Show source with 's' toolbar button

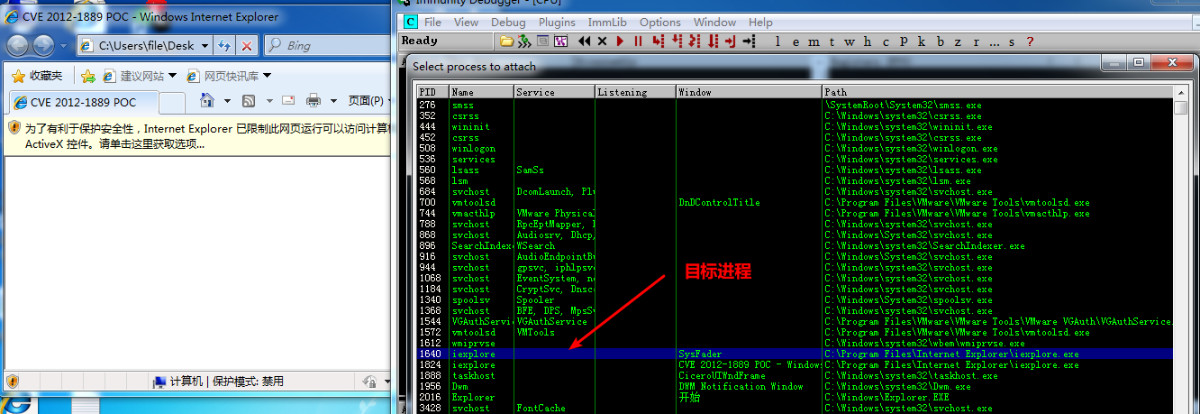(x=1011, y=41)
